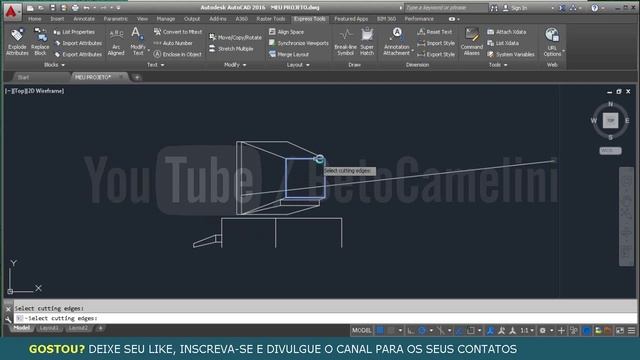Click List Properties in Blocks panel
This screenshot has height=360, width=640.
coord(74,32)
